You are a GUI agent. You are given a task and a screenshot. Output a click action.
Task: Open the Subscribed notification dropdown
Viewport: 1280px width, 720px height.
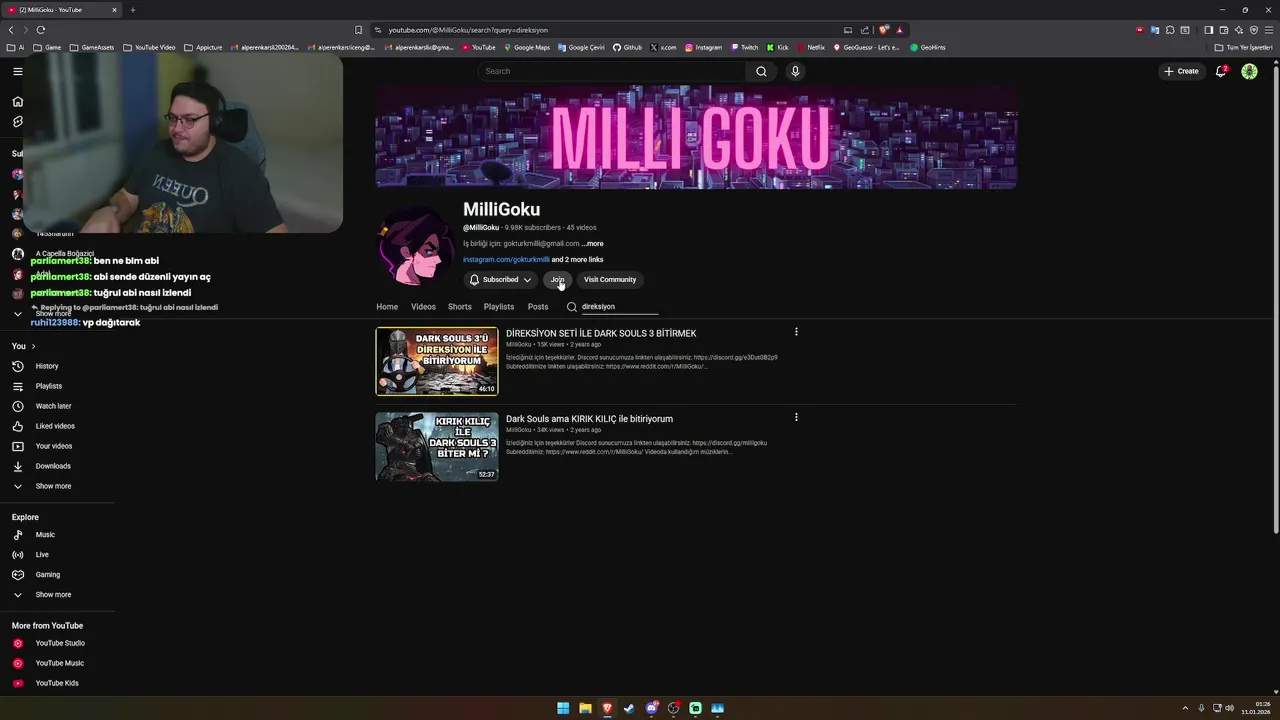[500, 280]
